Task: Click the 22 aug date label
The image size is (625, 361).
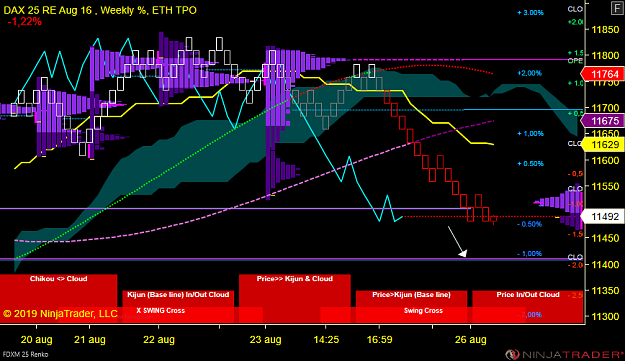Action: (x=159, y=340)
